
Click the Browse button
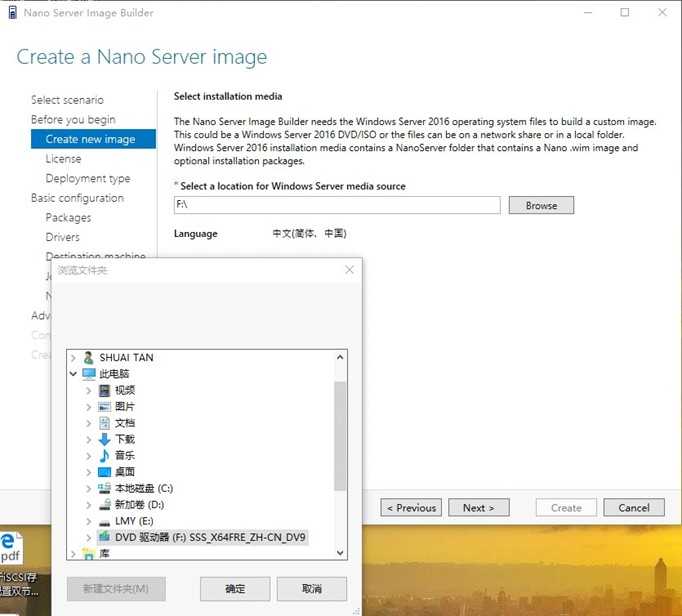pyautogui.click(x=541, y=205)
